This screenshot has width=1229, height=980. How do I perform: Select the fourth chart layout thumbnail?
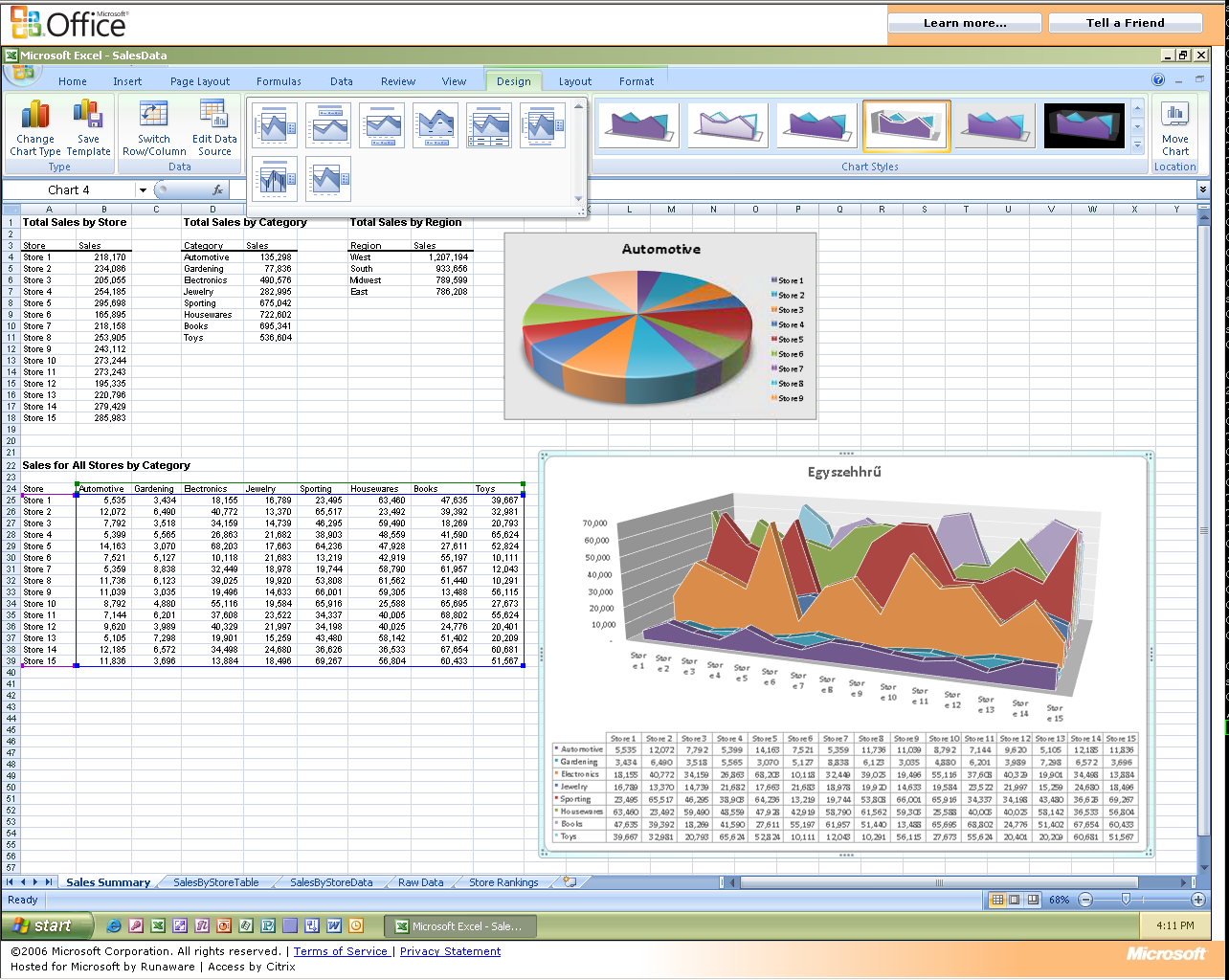(436, 125)
